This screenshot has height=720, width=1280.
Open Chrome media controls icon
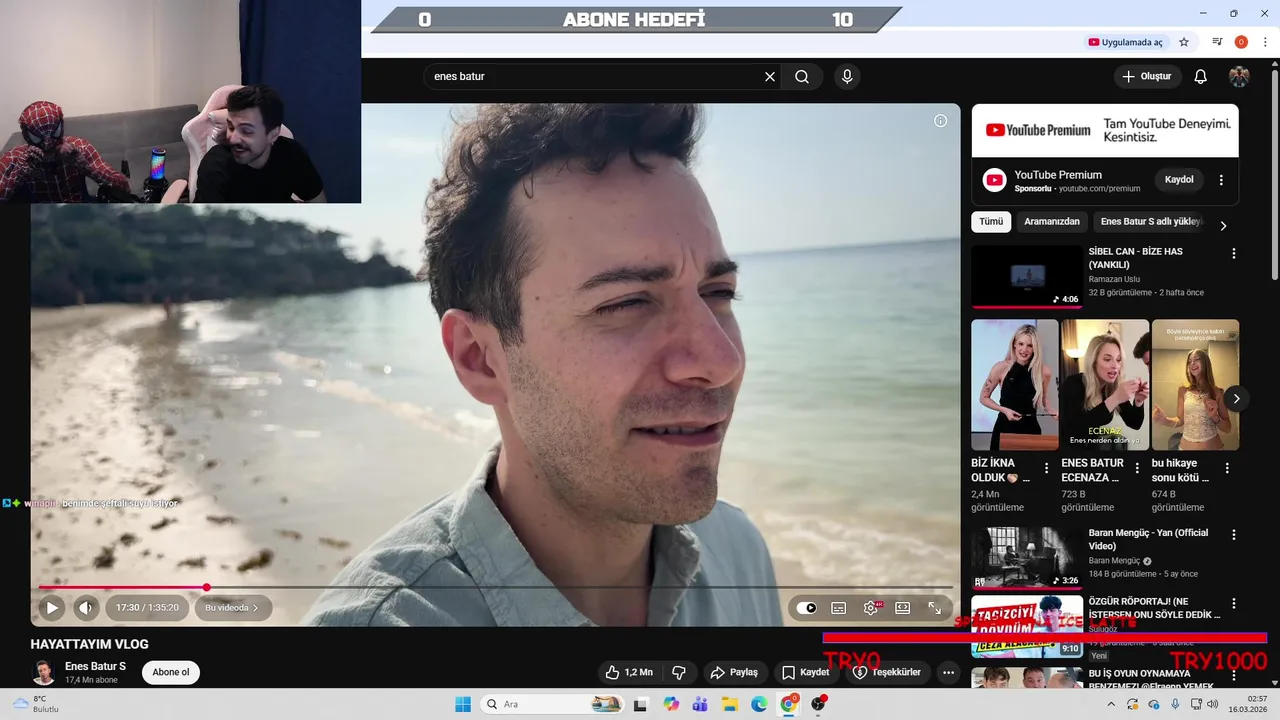pyautogui.click(x=1217, y=42)
